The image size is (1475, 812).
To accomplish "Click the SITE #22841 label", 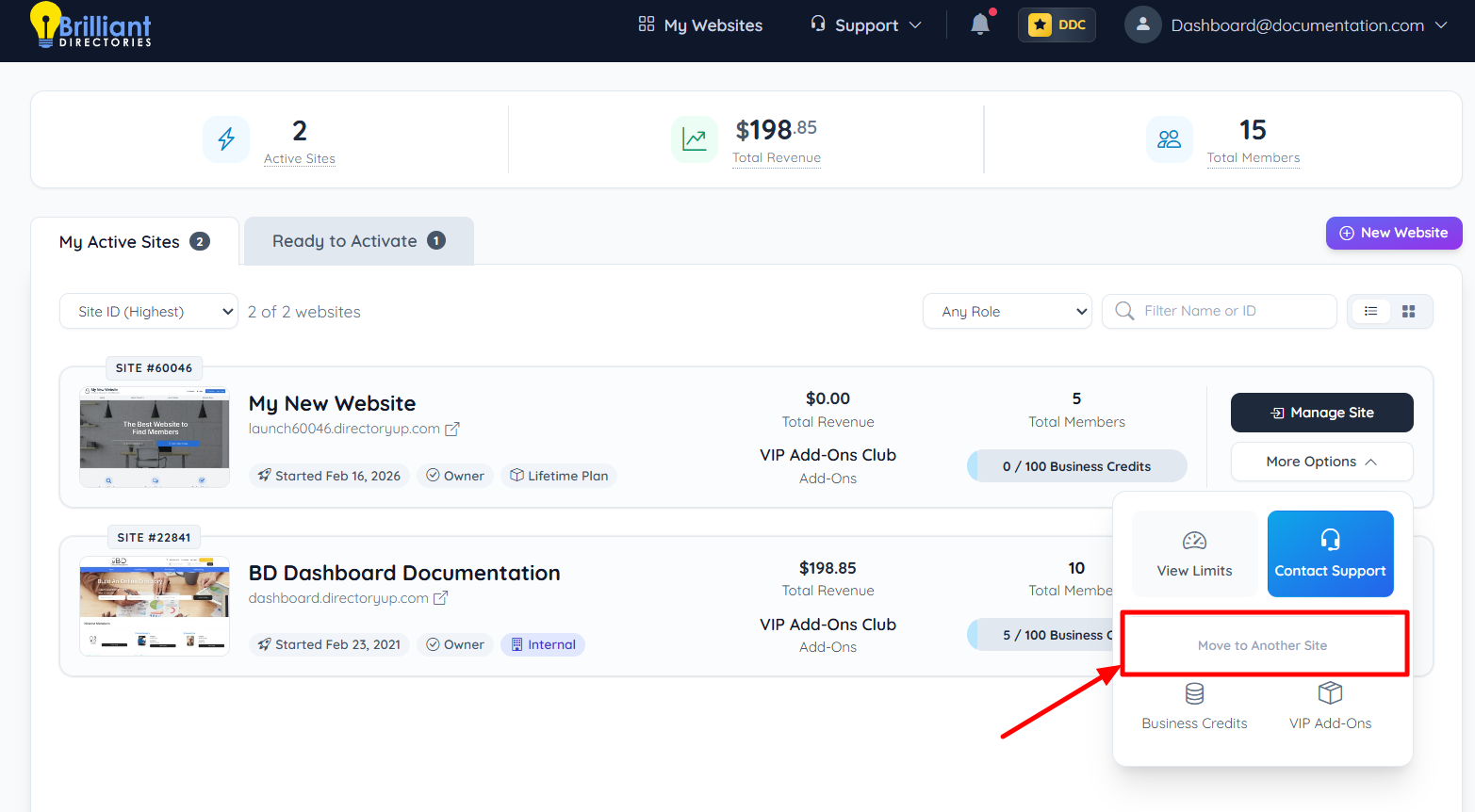I will tap(154, 538).
